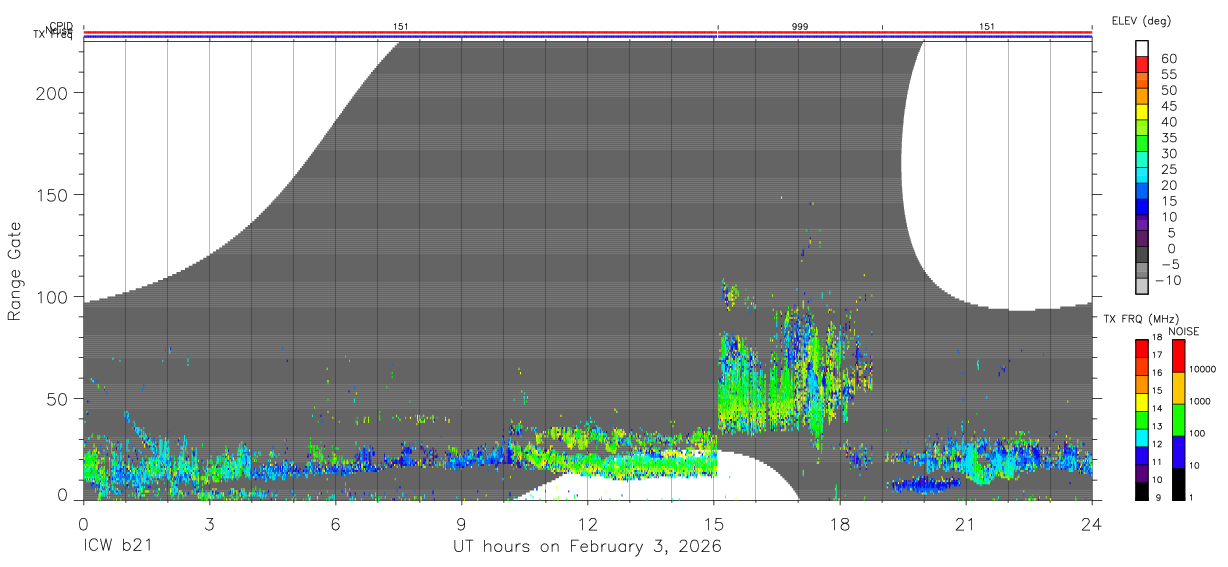The height and width of the screenshot is (567, 1228).
Task: Click the yellow segment of TX FRQ colorbar
Action: point(1142,402)
